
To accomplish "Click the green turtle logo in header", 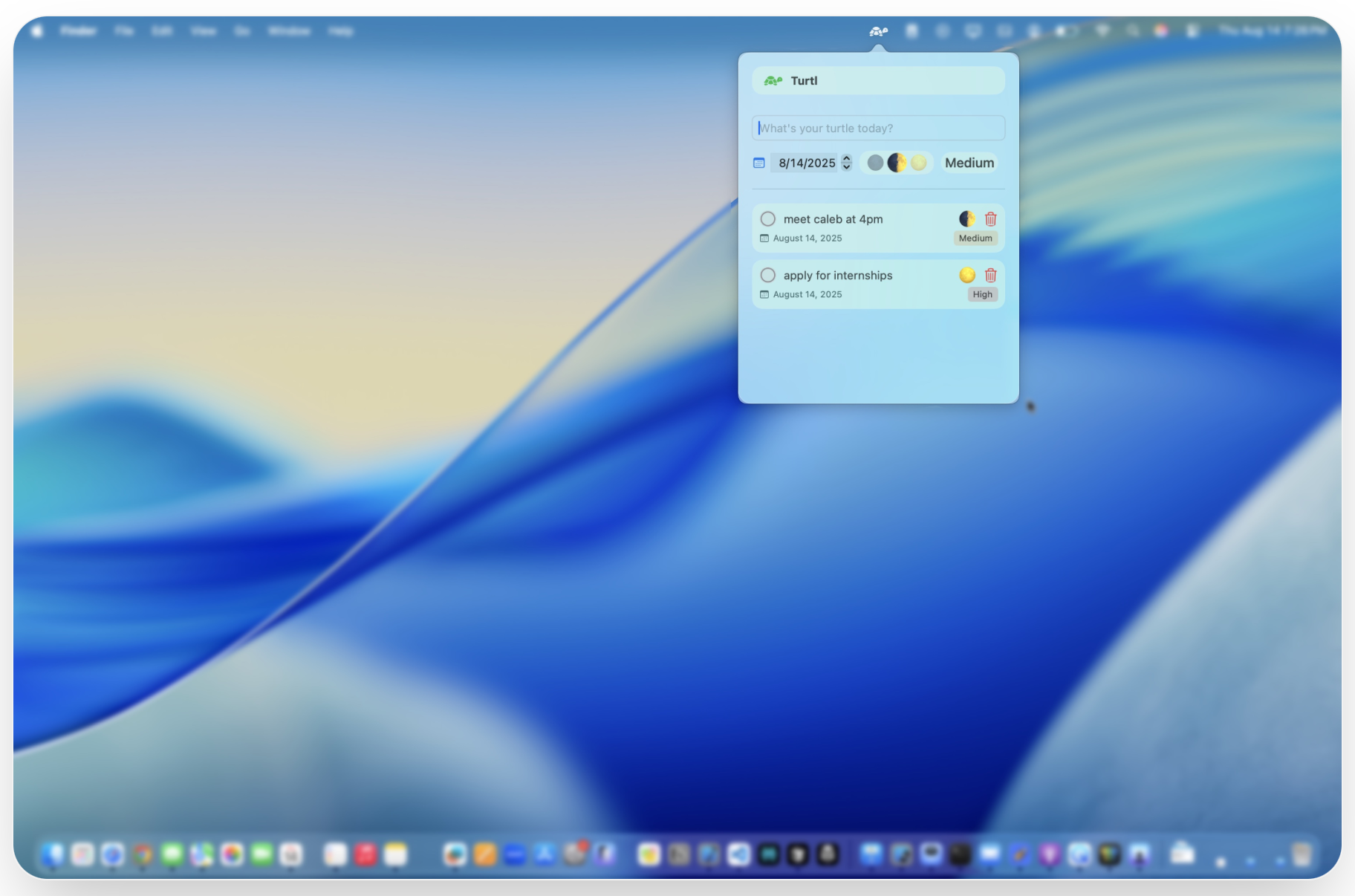I will coord(773,81).
